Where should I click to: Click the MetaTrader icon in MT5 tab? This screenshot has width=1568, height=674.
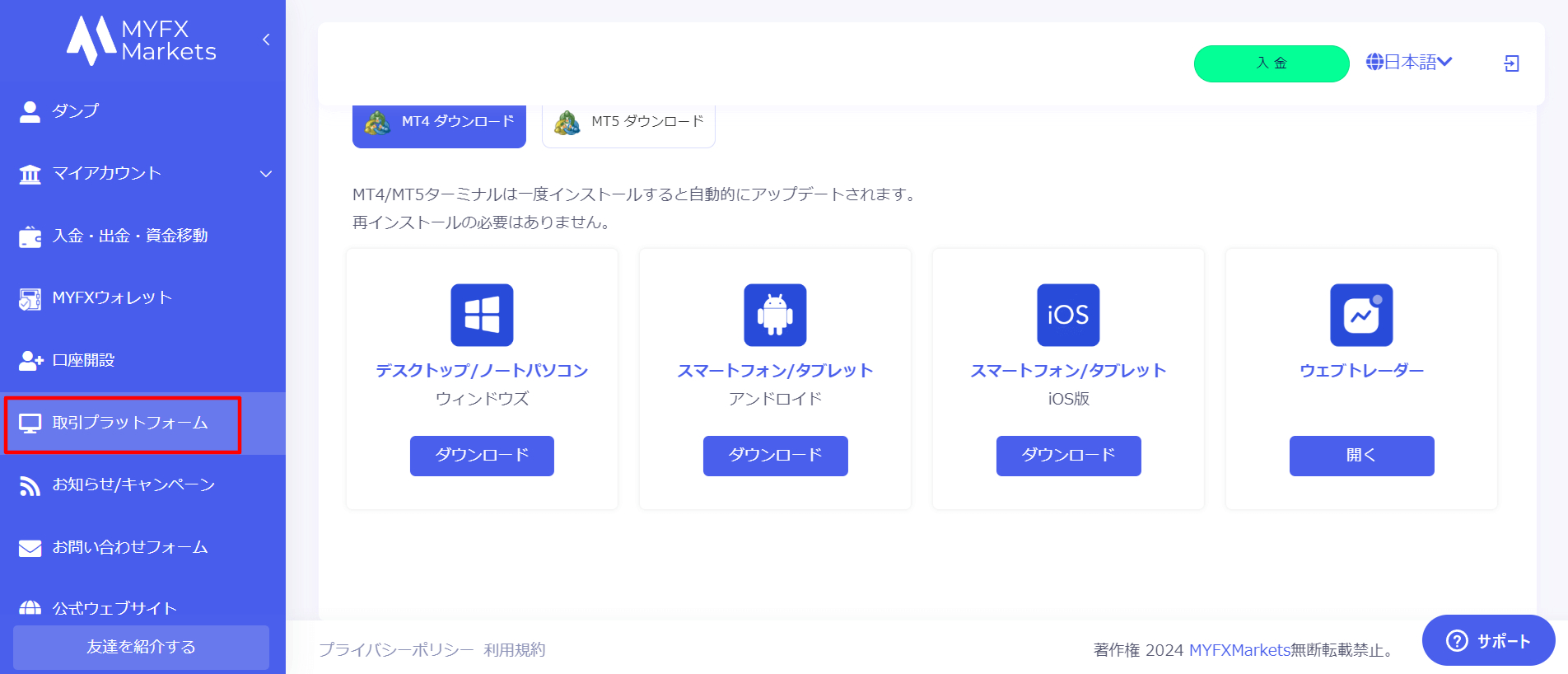pyautogui.click(x=567, y=123)
